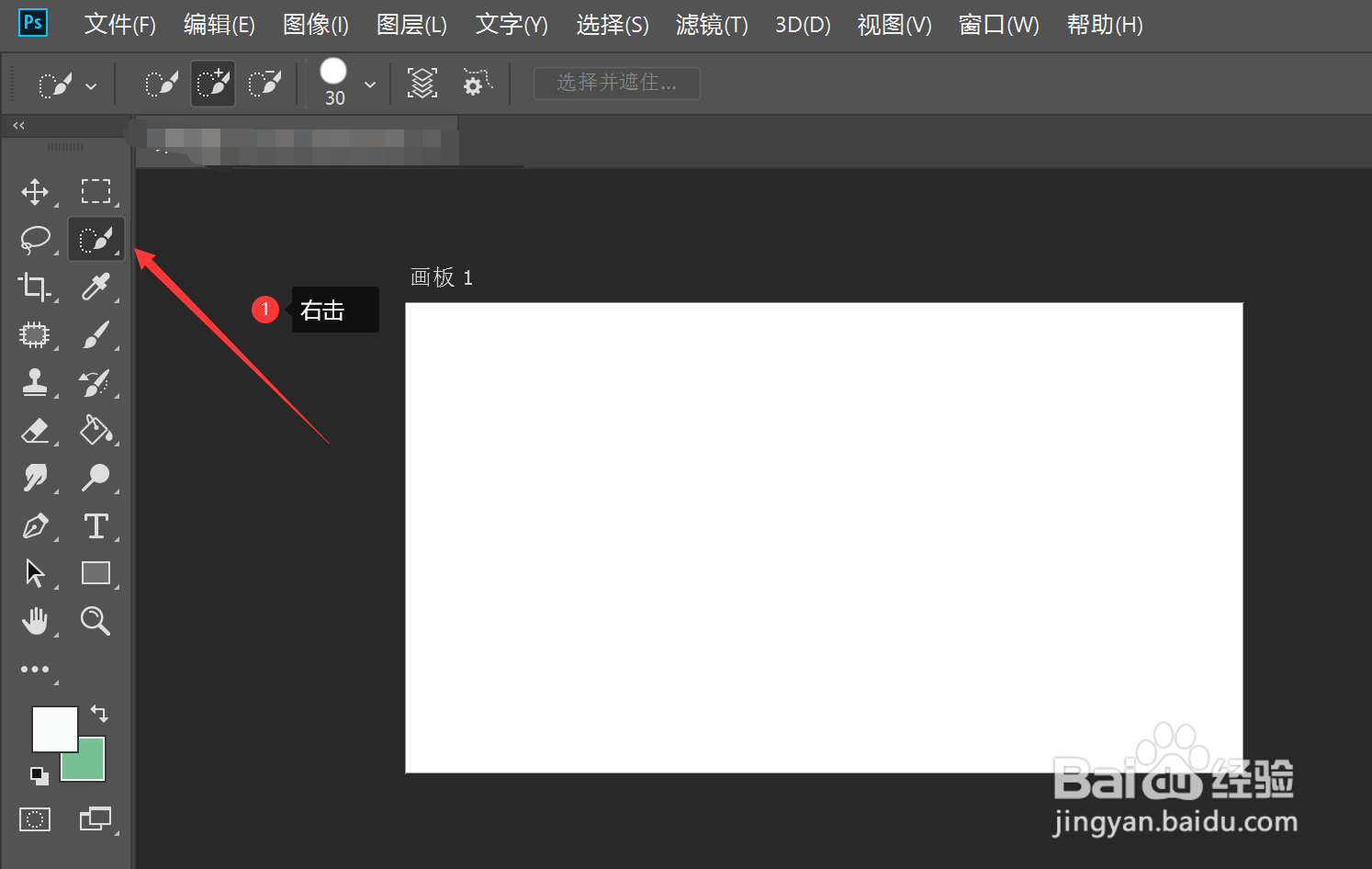Screen dimensions: 1372x869
Task: Open the tool preset picker dropdown
Action: coord(92,84)
